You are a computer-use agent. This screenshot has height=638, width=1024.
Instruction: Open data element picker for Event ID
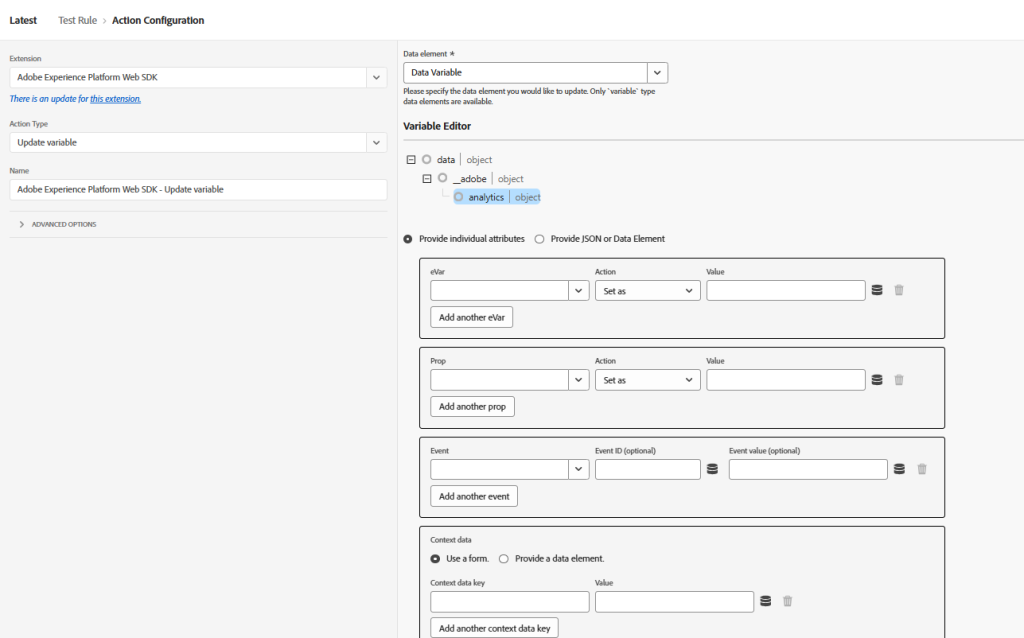[712, 469]
